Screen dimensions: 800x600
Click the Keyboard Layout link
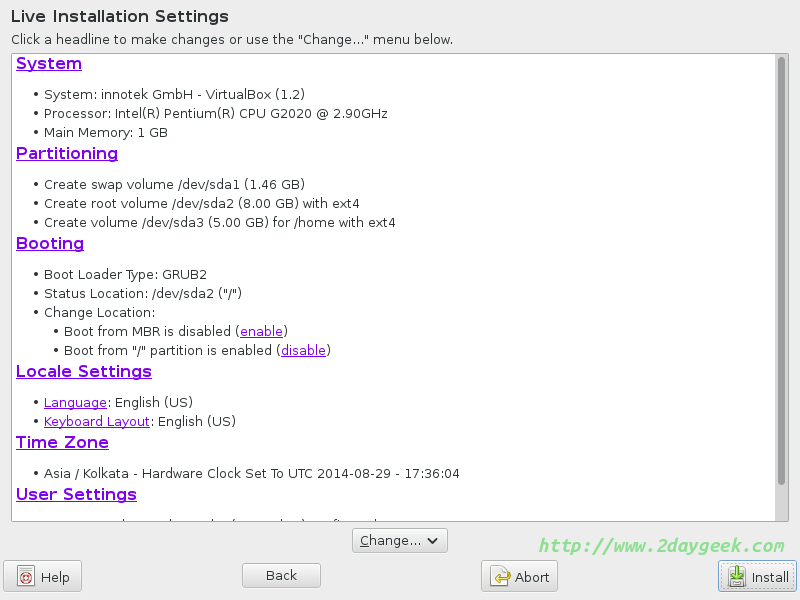coord(96,422)
